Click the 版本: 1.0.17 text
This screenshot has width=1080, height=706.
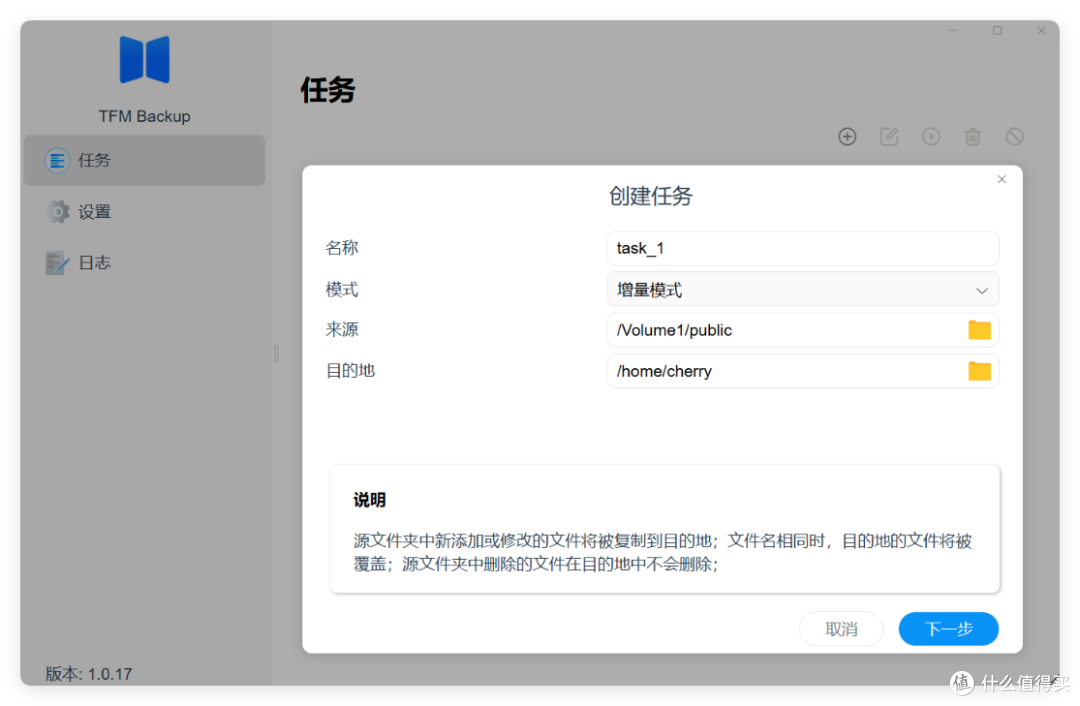89,674
